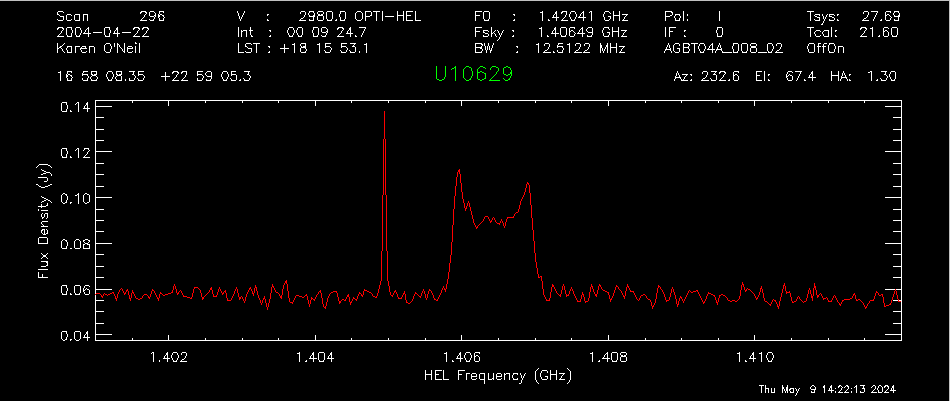Click the green source name U10629
950x401 pixels.
pos(474,74)
